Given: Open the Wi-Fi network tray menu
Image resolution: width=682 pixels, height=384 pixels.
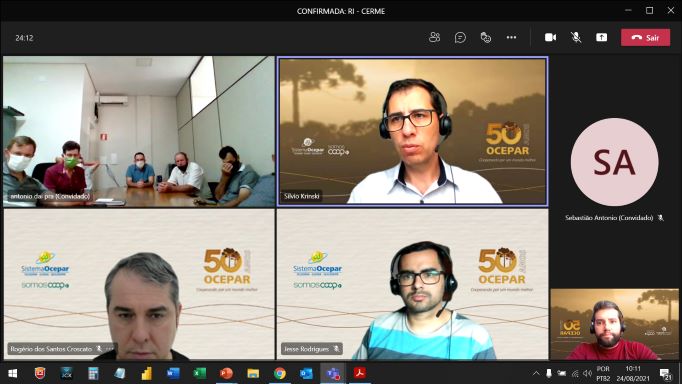Looking at the screenshot, I should coord(575,374).
